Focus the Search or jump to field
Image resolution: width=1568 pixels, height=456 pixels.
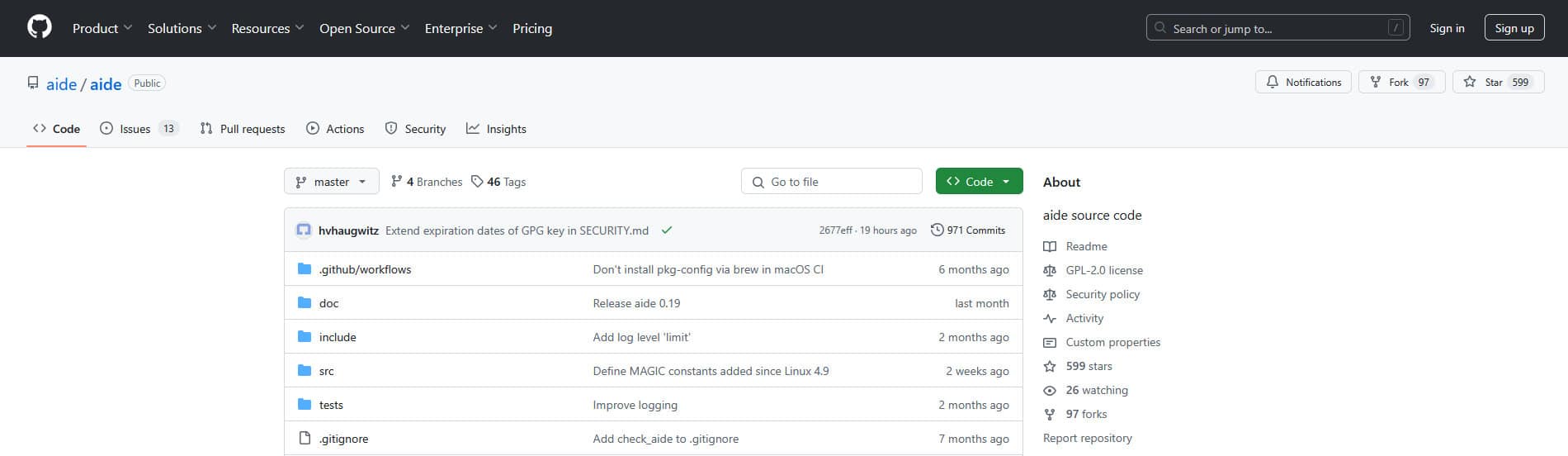tap(1280, 28)
